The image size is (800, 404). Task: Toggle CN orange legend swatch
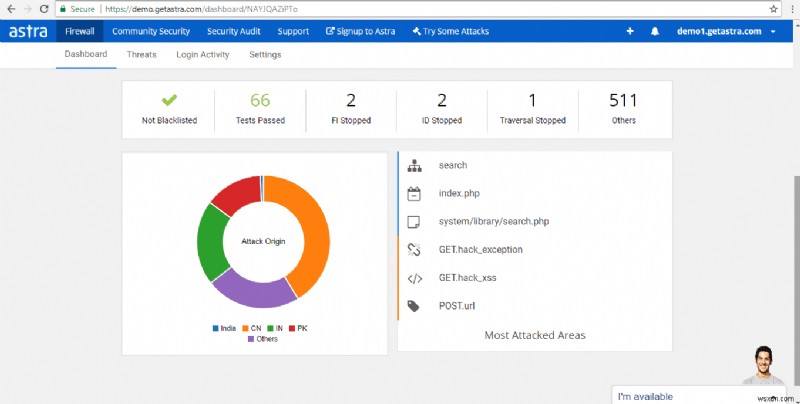click(245, 329)
